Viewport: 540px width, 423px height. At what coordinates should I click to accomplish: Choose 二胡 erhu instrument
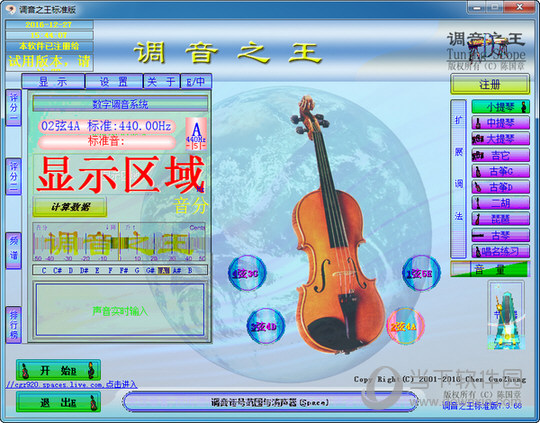point(500,203)
